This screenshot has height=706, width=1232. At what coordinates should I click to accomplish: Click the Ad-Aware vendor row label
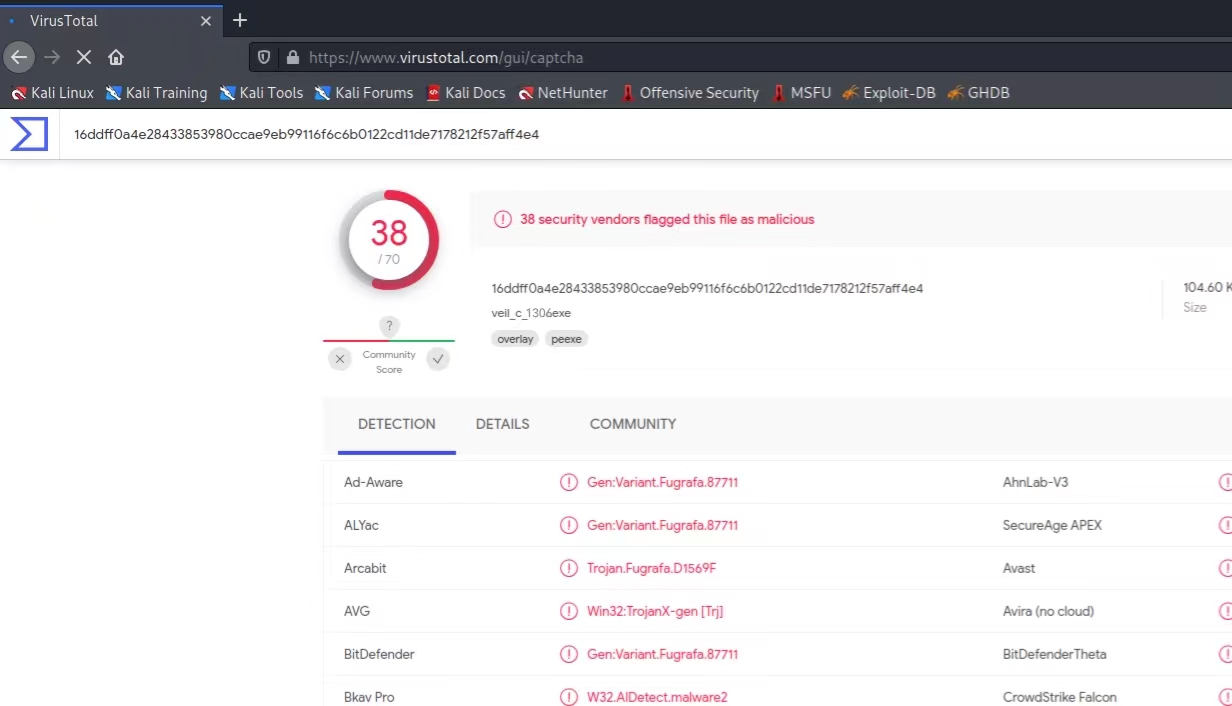click(x=373, y=482)
